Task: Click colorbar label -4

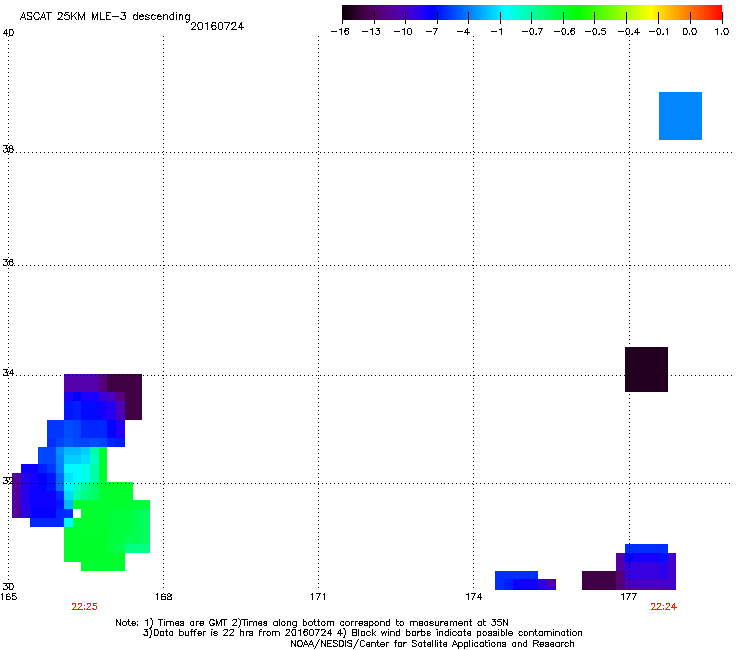Action: coord(463,32)
